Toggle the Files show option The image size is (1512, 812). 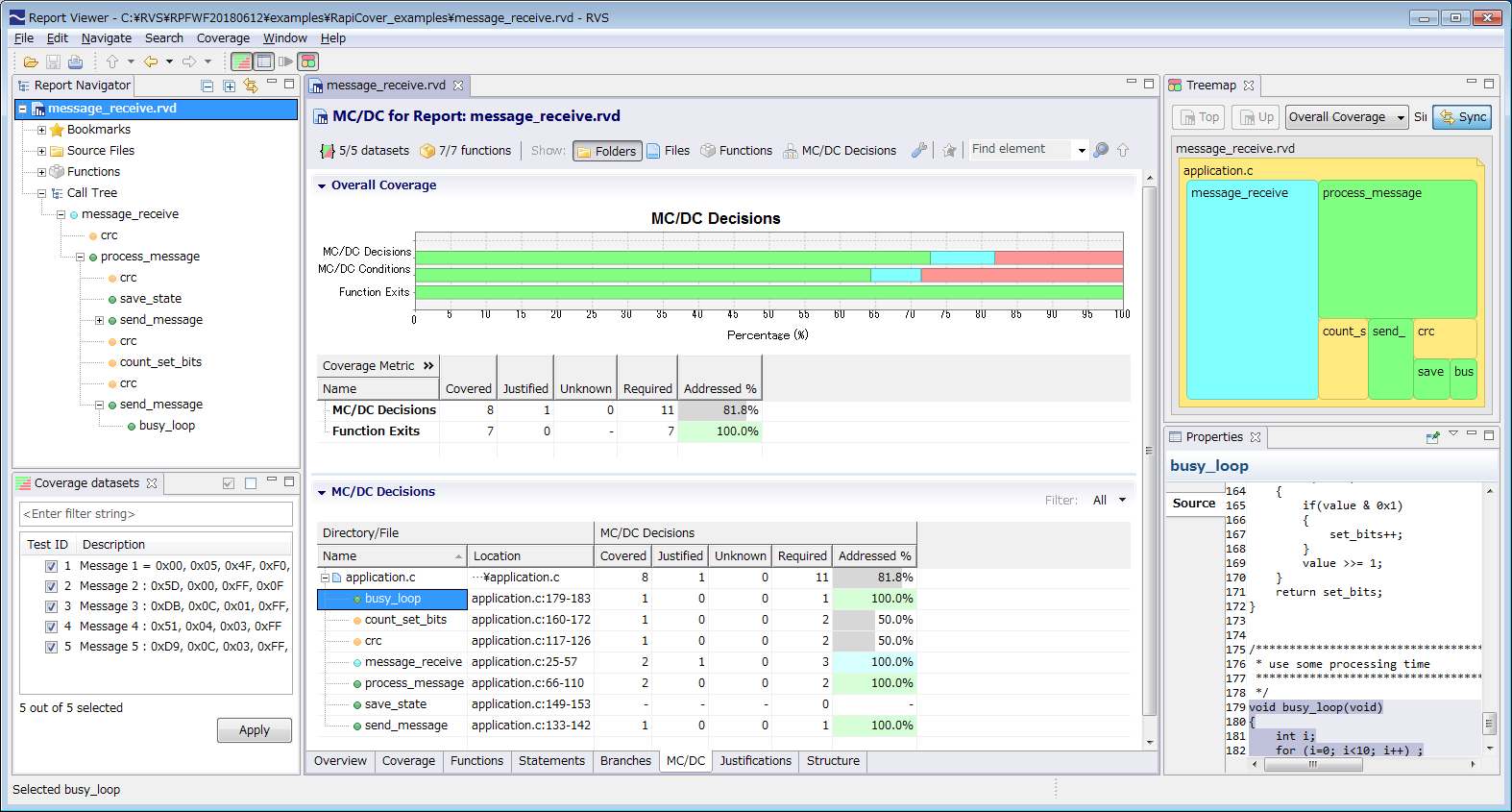tap(669, 151)
